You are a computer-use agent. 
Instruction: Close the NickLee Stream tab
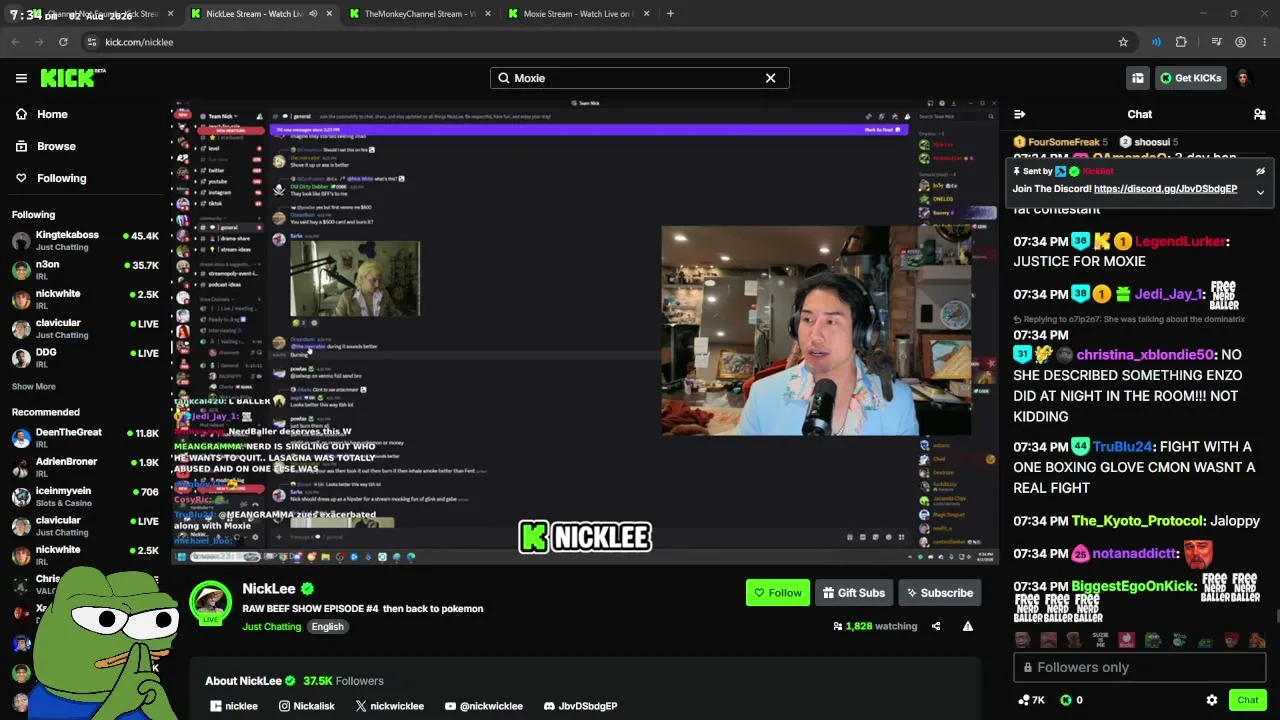click(x=329, y=14)
